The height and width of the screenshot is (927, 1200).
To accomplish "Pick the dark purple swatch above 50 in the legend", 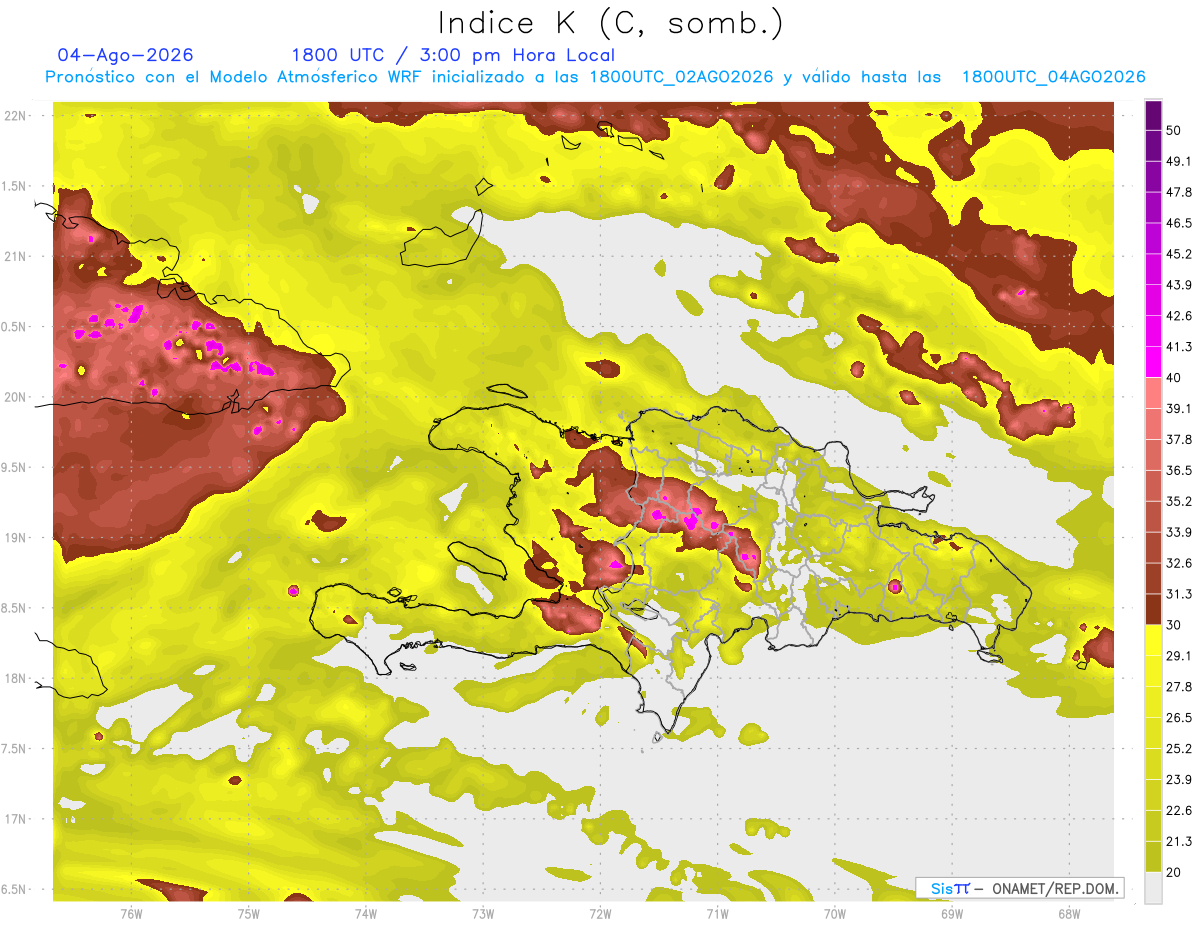I will coord(1153,115).
